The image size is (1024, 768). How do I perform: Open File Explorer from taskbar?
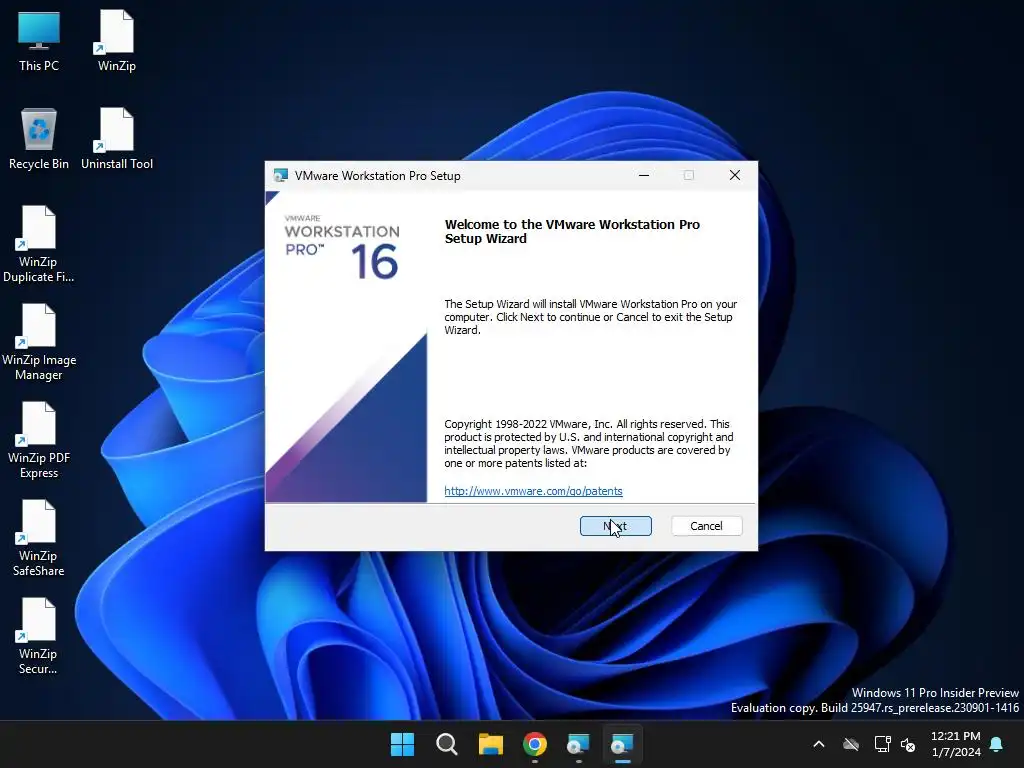click(490, 744)
